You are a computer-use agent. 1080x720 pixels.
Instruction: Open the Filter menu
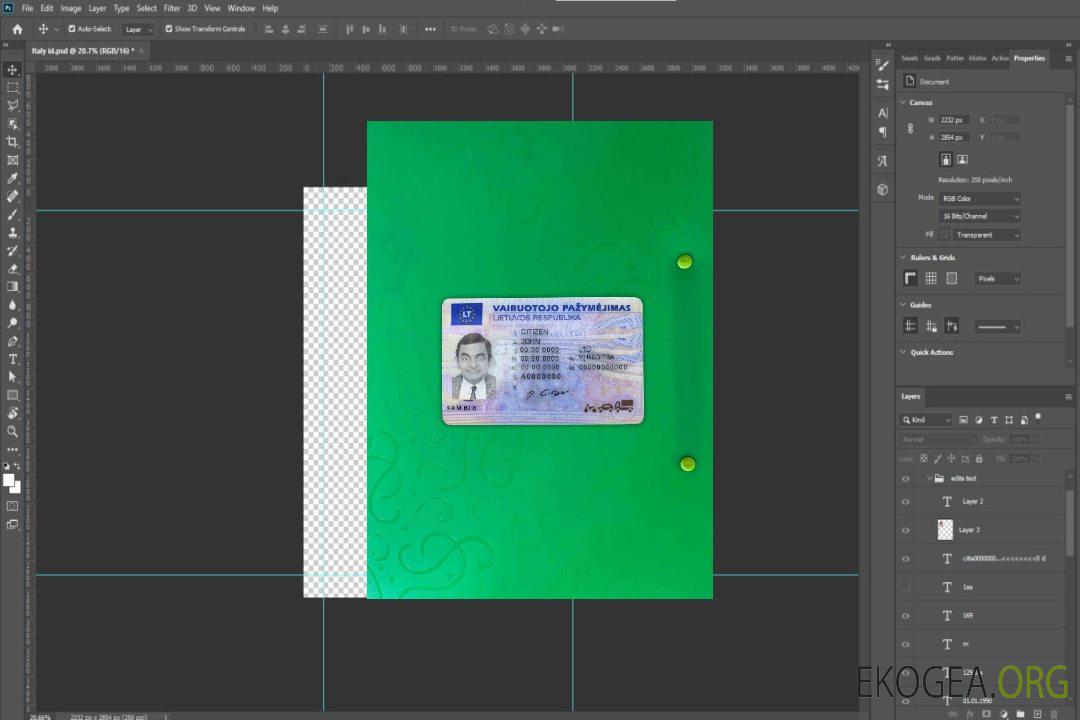click(172, 8)
